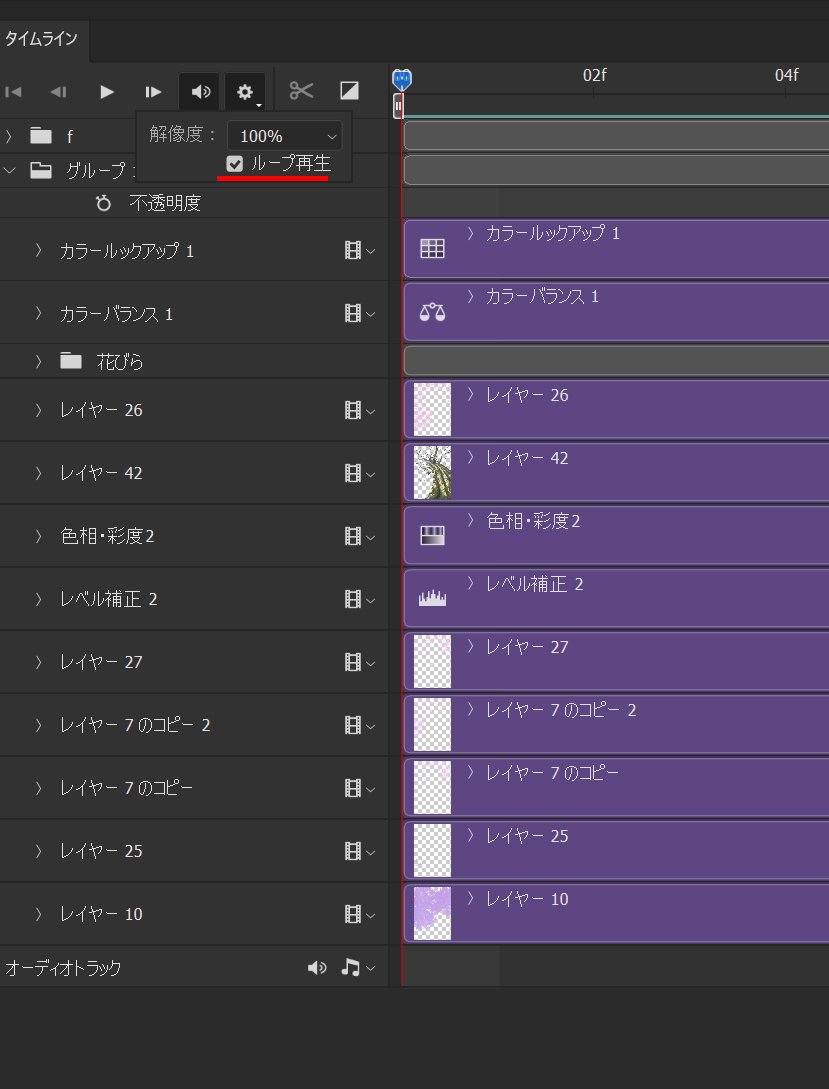Select the レイヤー 25 track name
The height and width of the screenshot is (1089, 829).
(x=101, y=851)
